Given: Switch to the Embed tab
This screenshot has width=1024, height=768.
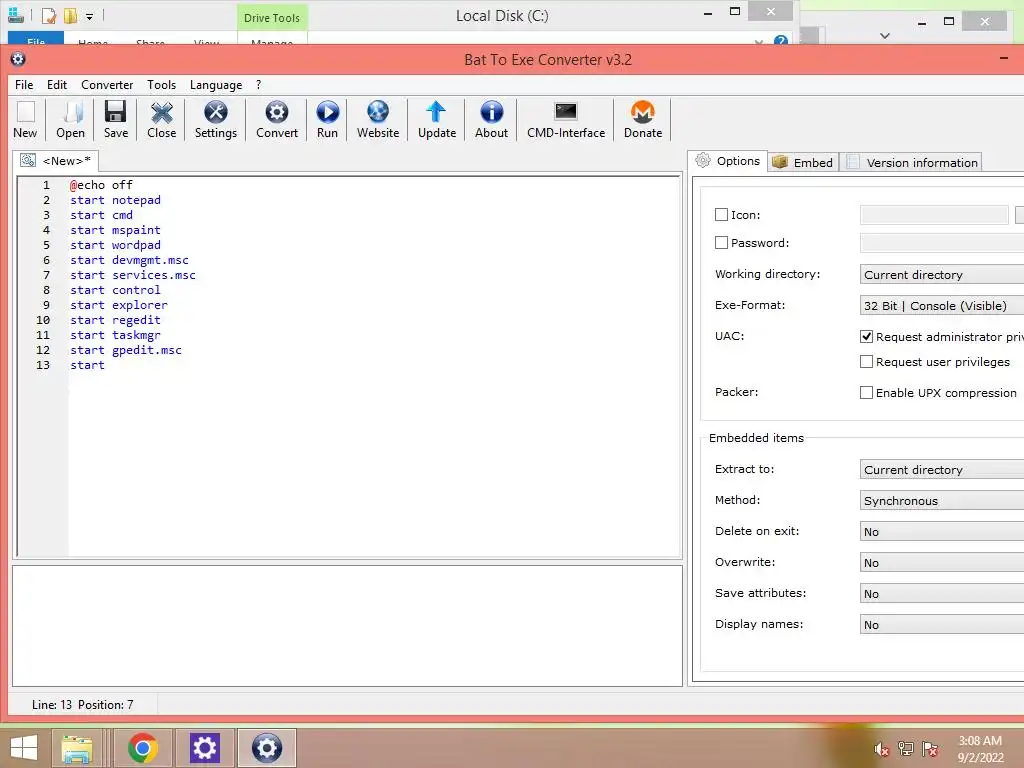Looking at the screenshot, I should 803,162.
